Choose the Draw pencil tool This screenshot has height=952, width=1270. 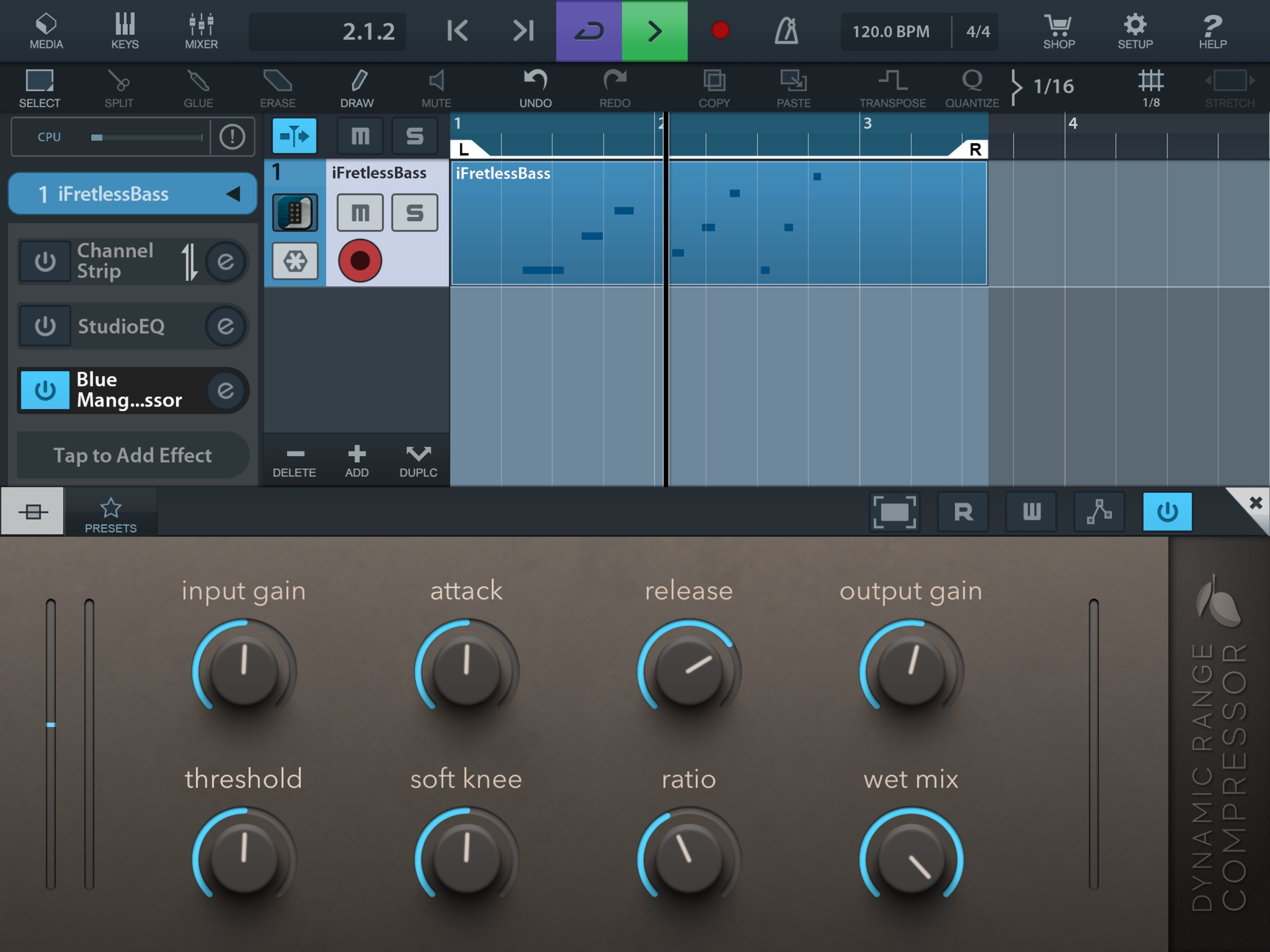tap(357, 87)
